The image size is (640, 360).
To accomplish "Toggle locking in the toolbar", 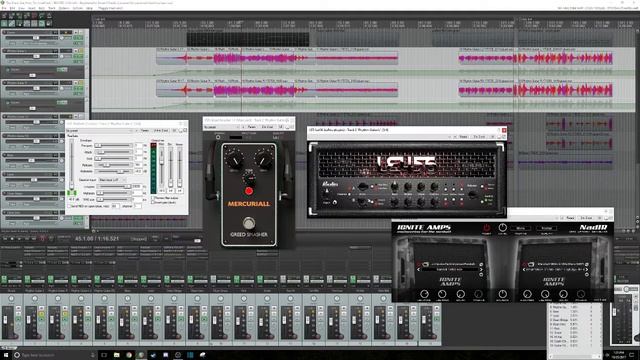I will 49,24.
